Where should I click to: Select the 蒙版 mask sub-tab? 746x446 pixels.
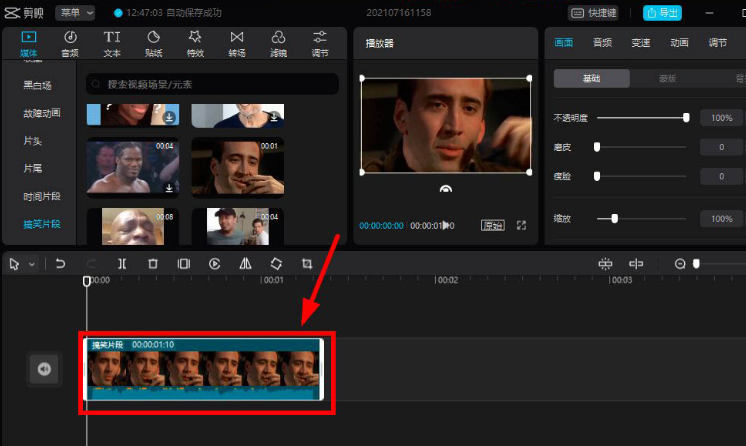point(667,78)
